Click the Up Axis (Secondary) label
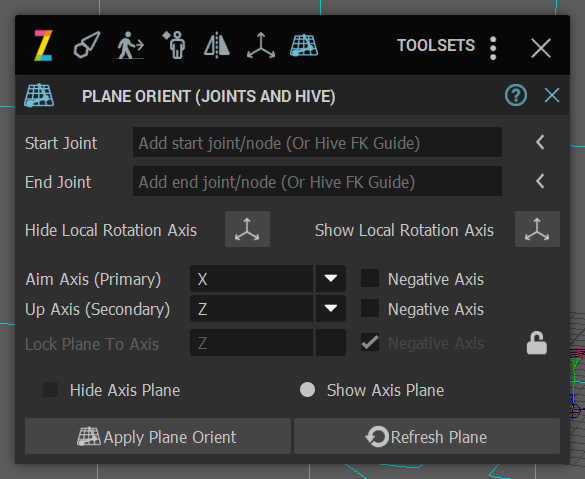This screenshot has height=479, width=585. tap(97, 309)
